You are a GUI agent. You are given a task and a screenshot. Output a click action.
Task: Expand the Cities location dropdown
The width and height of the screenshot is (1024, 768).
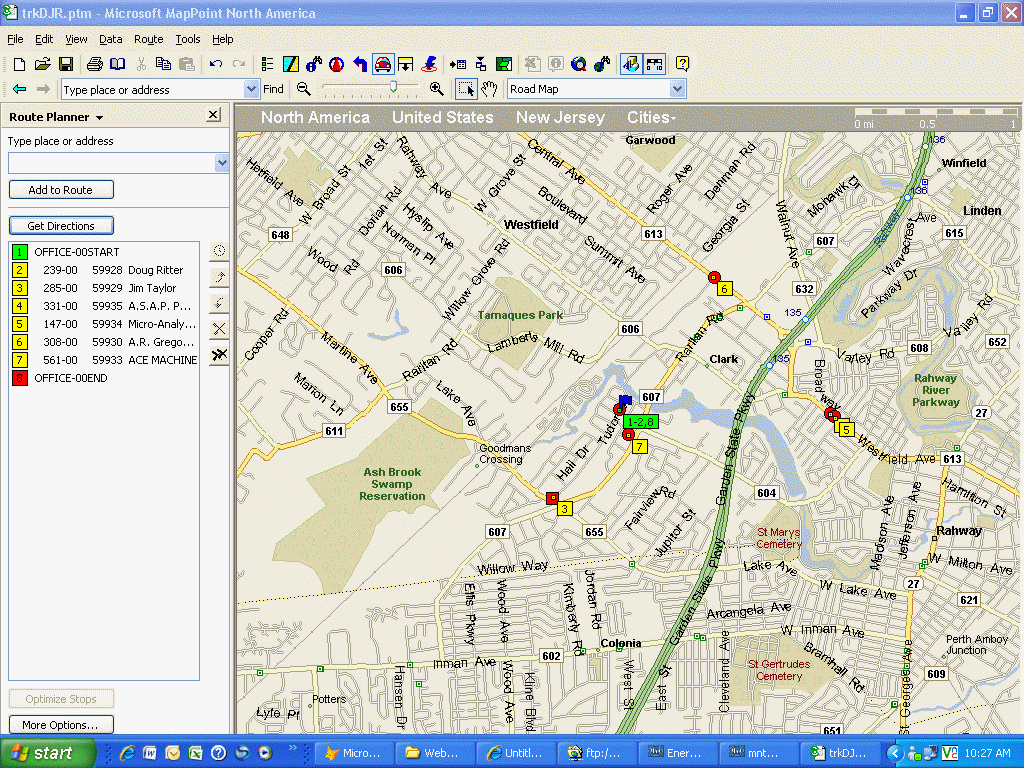(x=652, y=118)
